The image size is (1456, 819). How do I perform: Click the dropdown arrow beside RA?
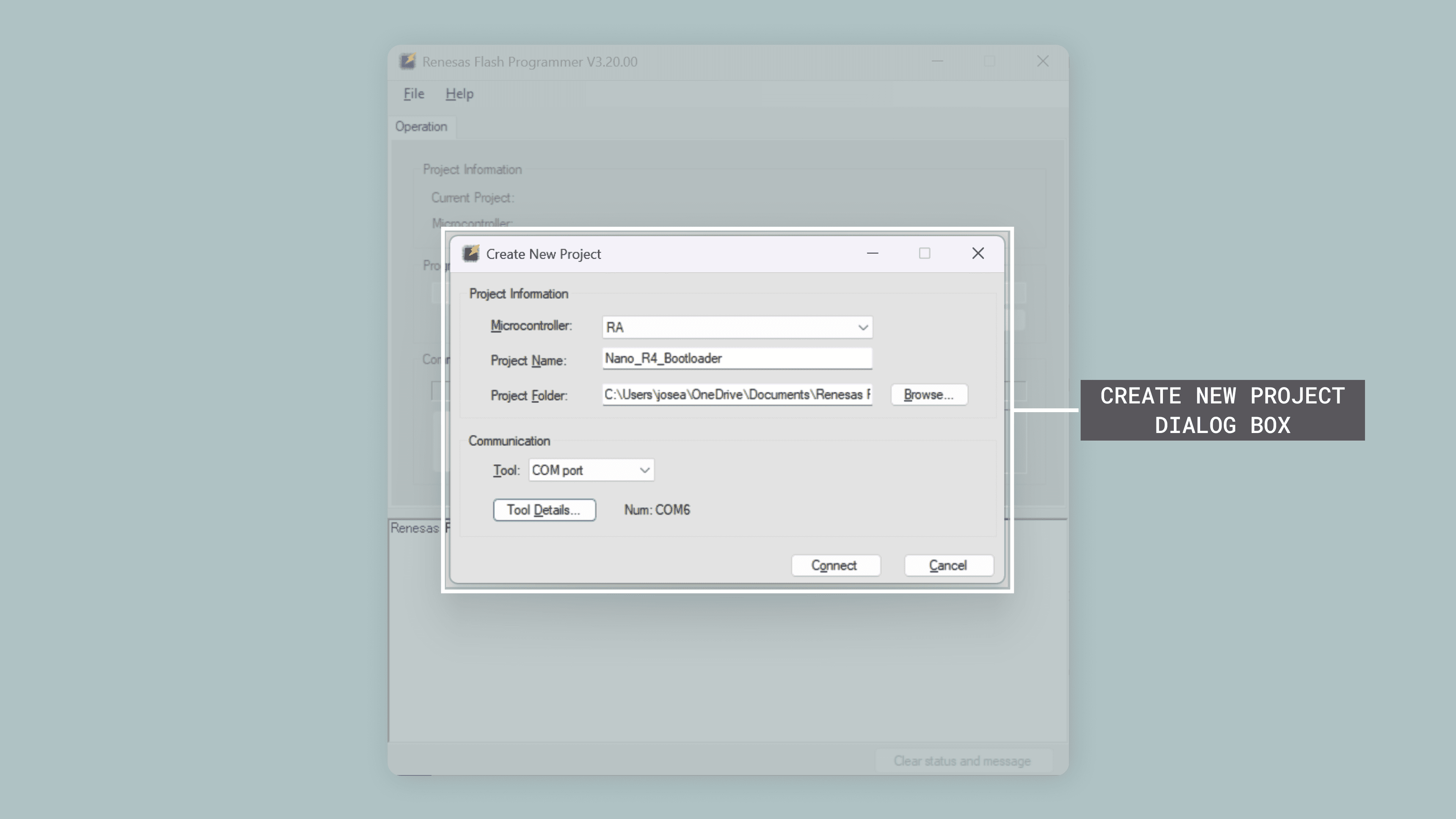[x=863, y=327]
